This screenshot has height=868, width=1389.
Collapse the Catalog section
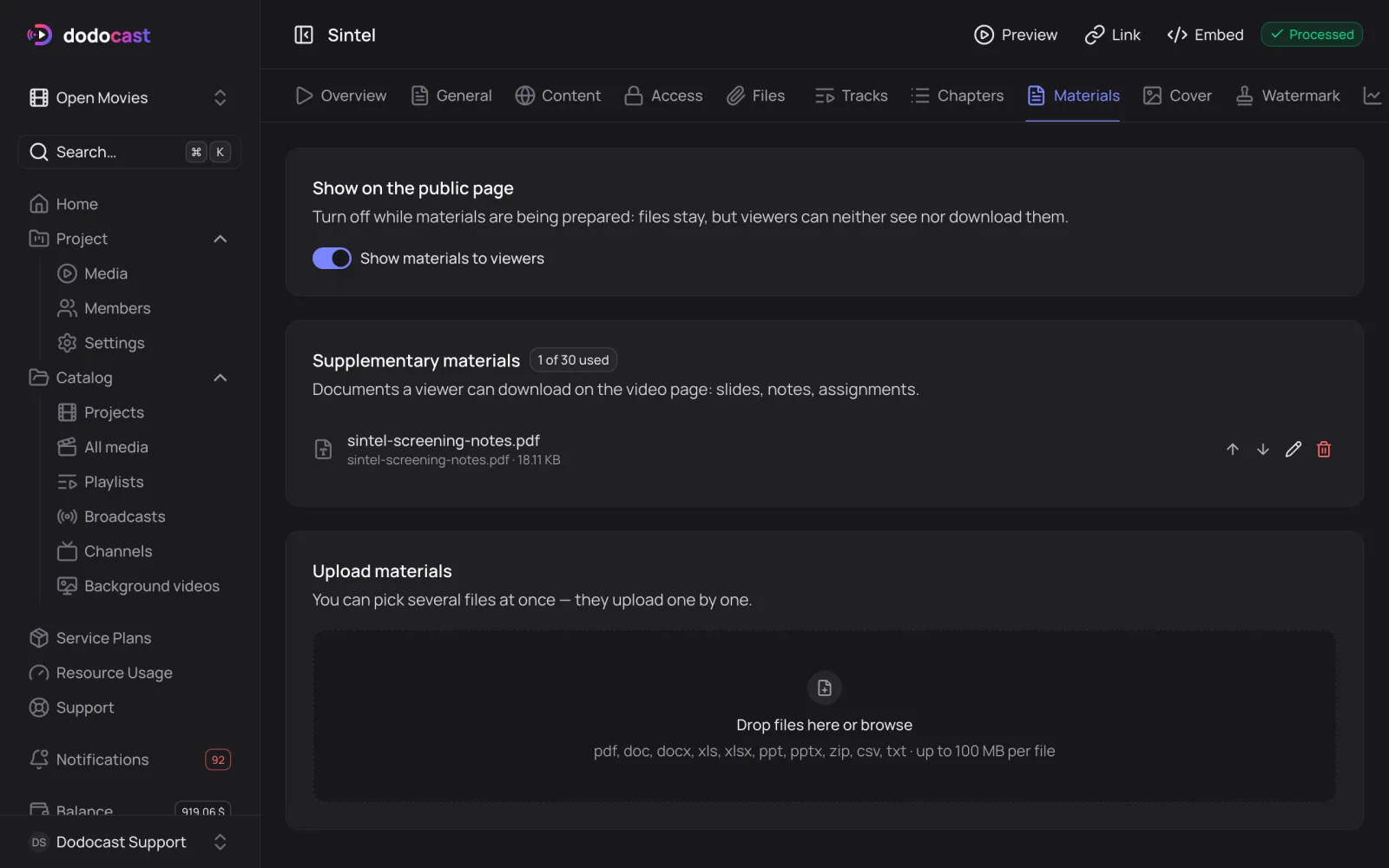tap(221, 378)
